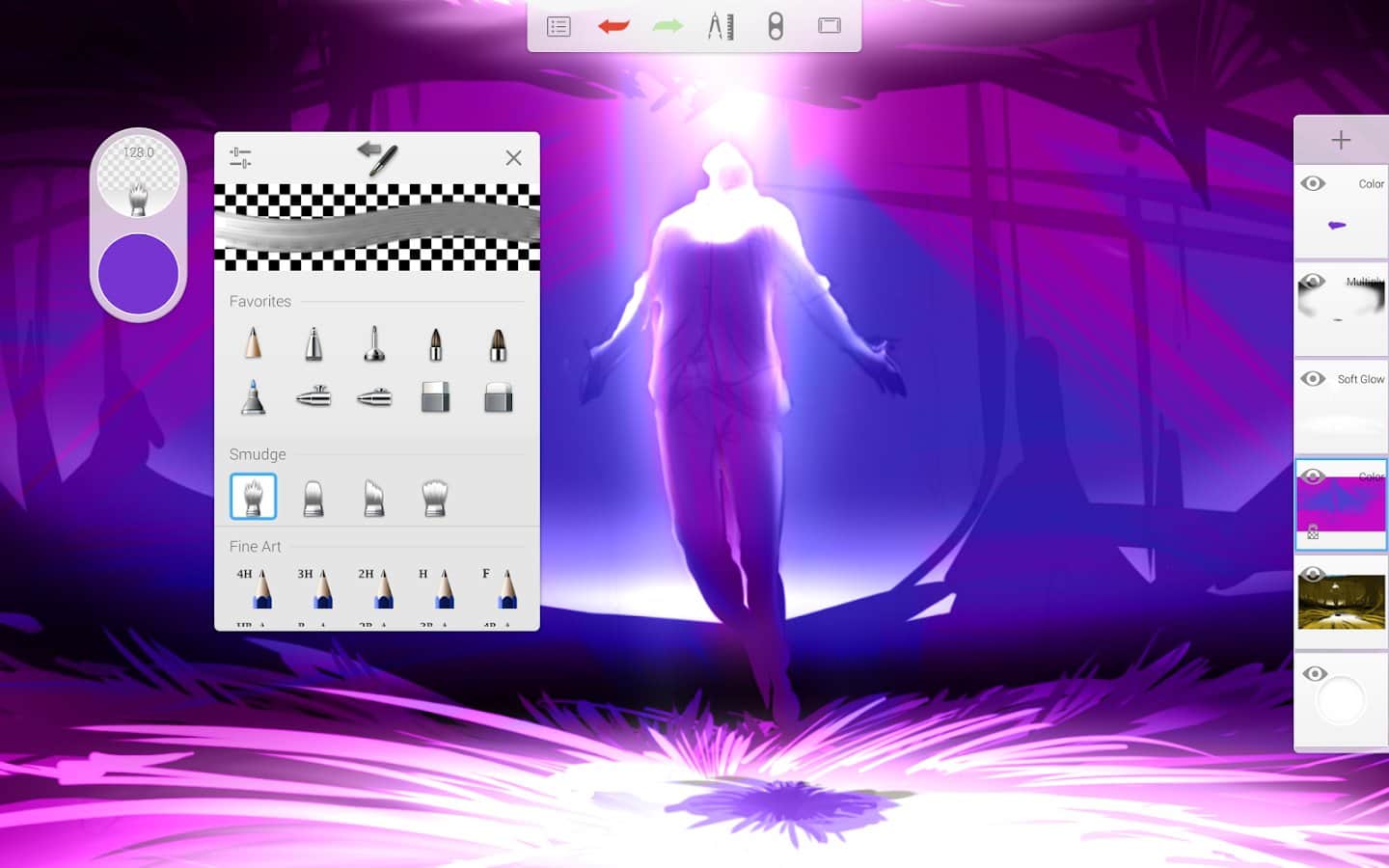Close the brush library panel
Screen dimensions: 1389x868
(x=513, y=157)
